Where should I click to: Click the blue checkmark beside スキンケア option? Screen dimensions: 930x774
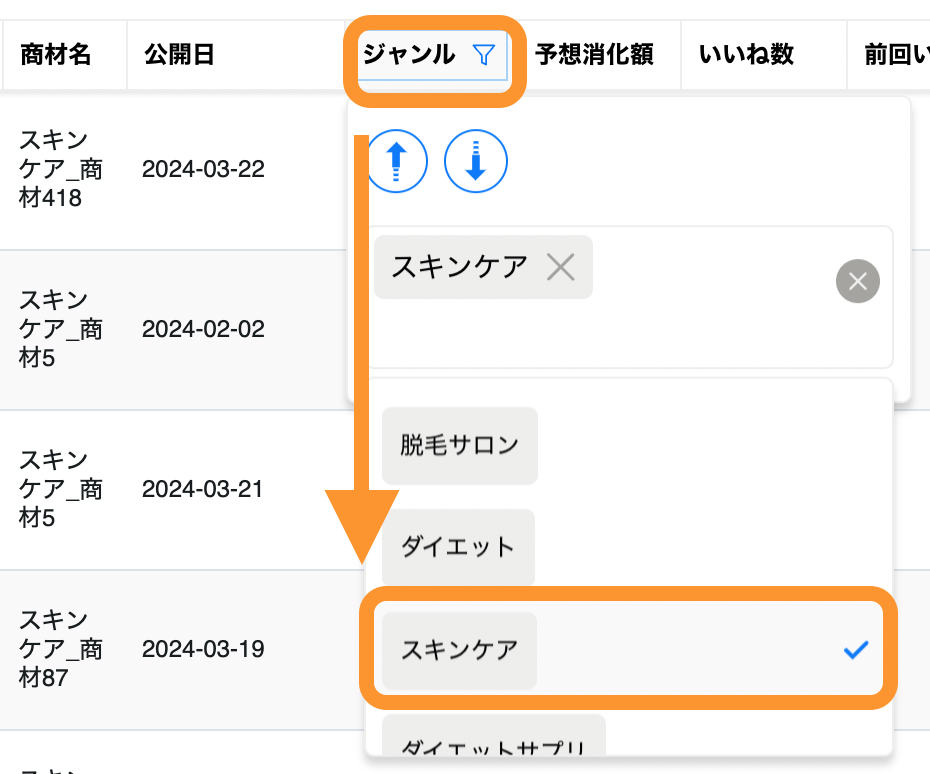point(855,651)
